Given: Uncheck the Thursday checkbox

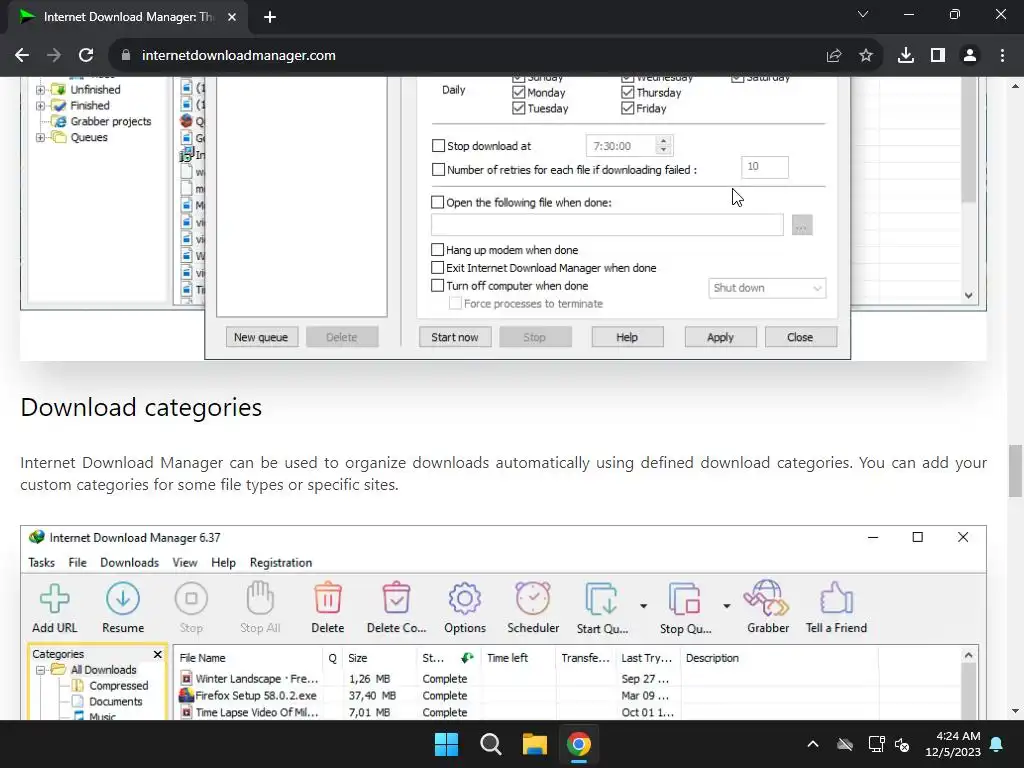Looking at the screenshot, I should click(628, 93).
